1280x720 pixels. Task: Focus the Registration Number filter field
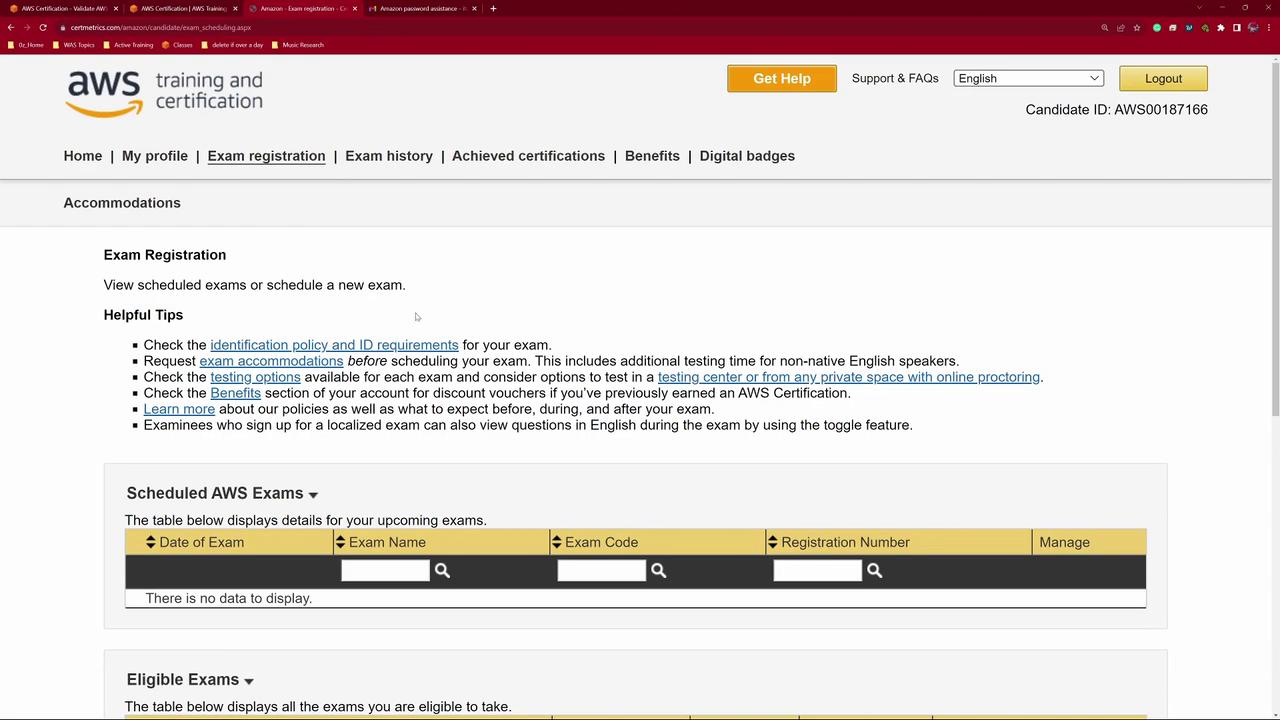pos(817,570)
